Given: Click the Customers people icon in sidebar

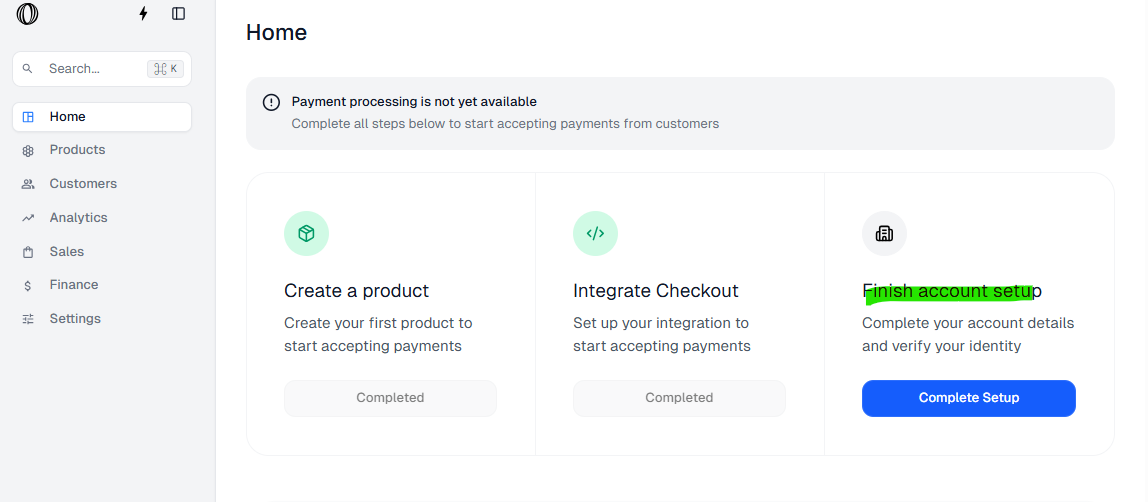Looking at the screenshot, I should pyautogui.click(x=28, y=184).
